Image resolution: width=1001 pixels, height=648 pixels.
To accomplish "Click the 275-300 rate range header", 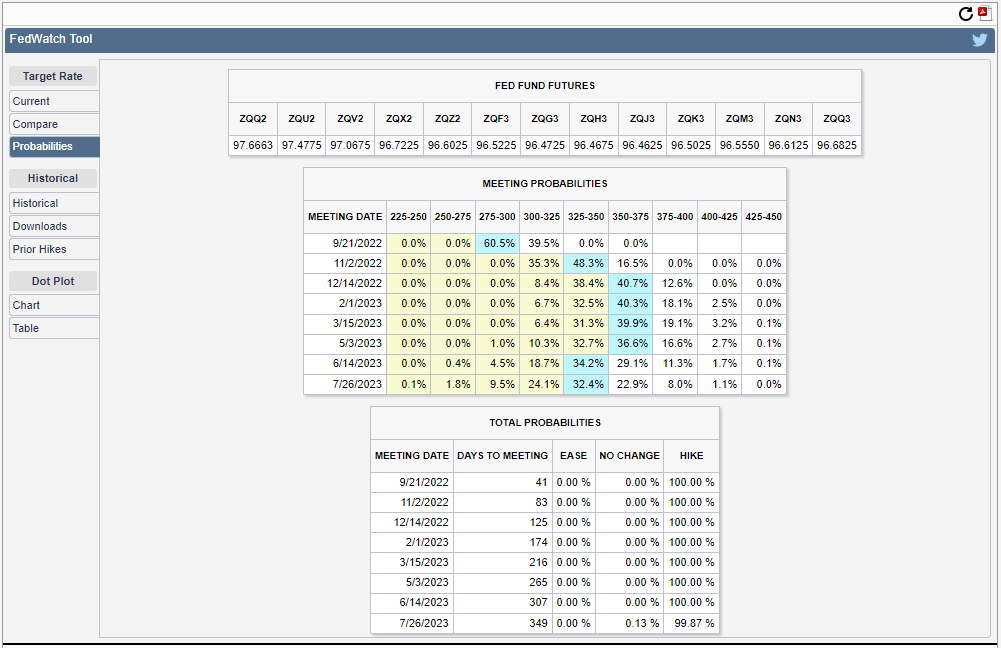I will pyautogui.click(x=497, y=217).
